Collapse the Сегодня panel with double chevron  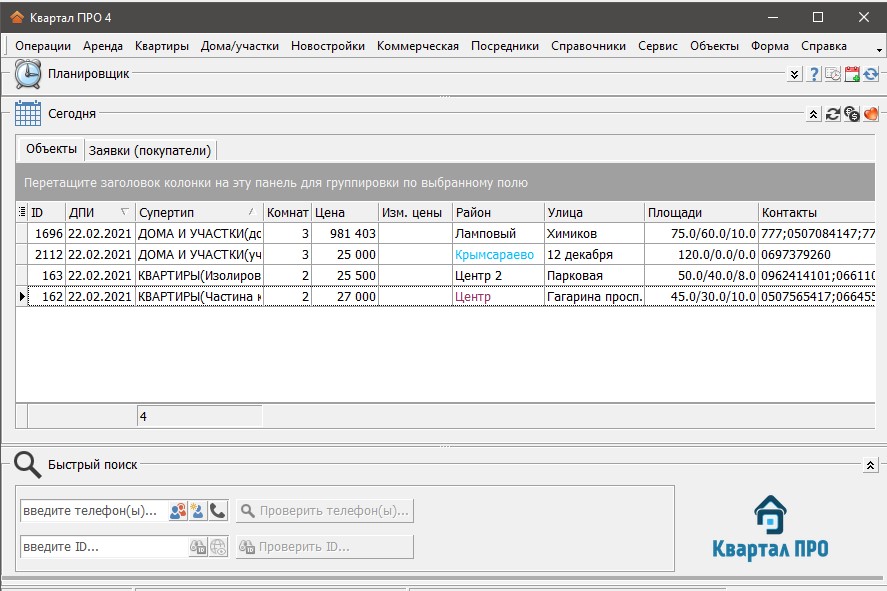tap(813, 114)
